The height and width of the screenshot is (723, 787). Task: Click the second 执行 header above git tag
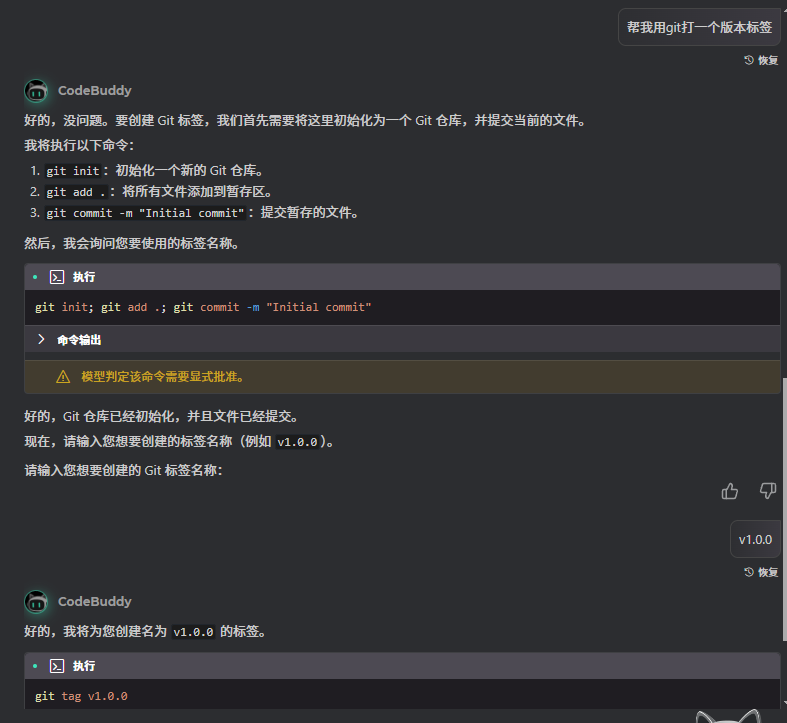84,666
